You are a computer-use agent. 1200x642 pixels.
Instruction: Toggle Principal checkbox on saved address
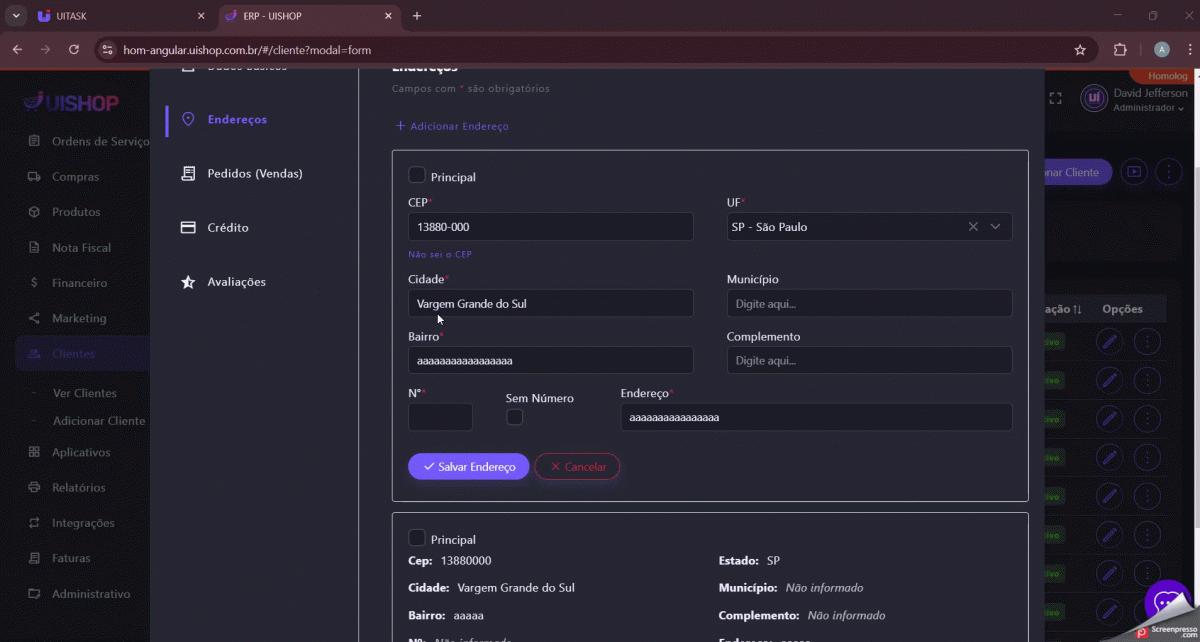[x=417, y=538]
